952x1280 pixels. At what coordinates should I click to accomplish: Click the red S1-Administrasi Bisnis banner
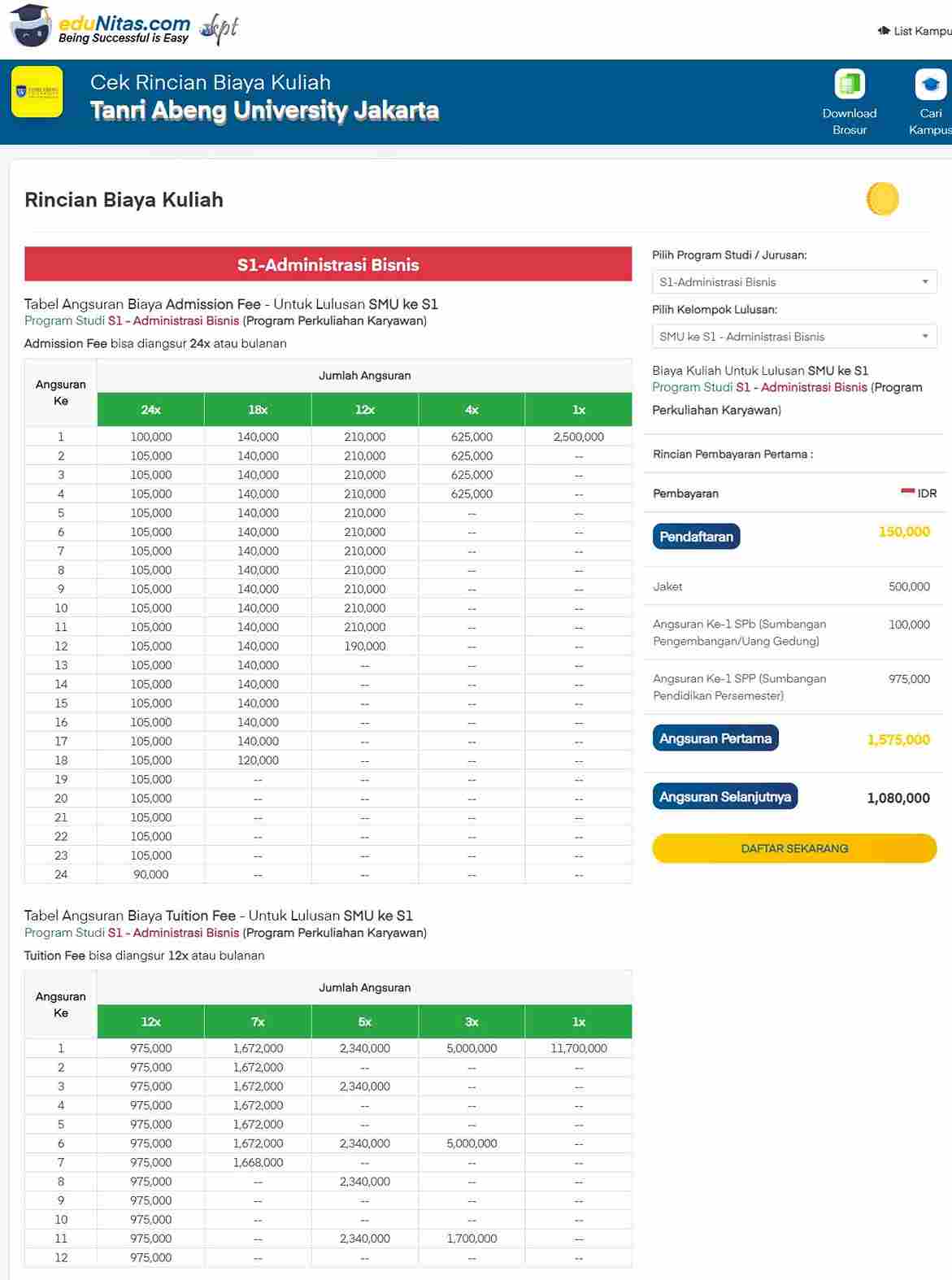point(328,264)
